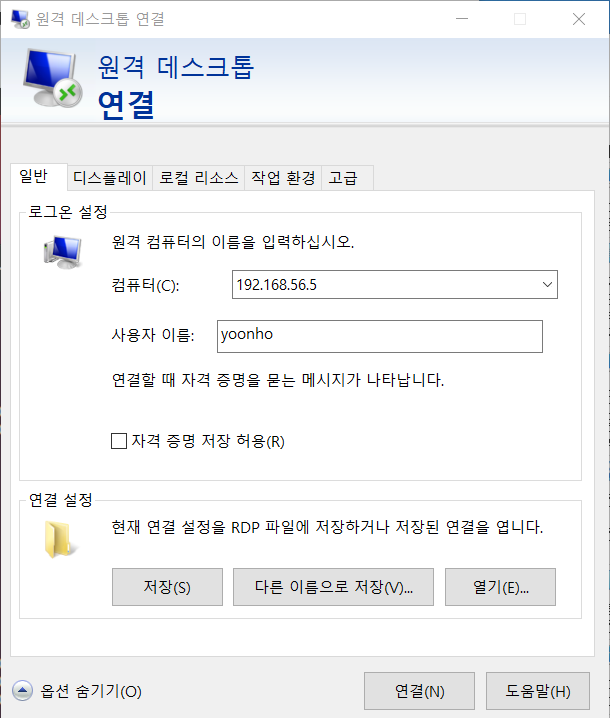
Task: Enable the 자격 증명 저장 허용 checkbox
Action: click(x=119, y=441)
